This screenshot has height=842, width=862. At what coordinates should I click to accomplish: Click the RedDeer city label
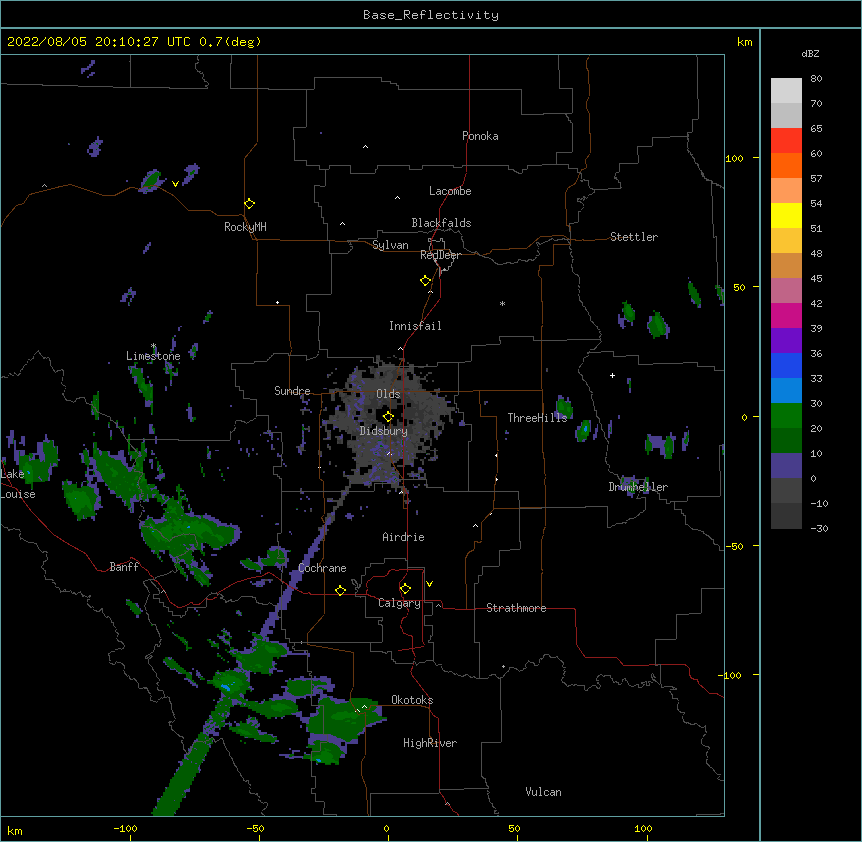pyautogui.click(x=440, y=255)
